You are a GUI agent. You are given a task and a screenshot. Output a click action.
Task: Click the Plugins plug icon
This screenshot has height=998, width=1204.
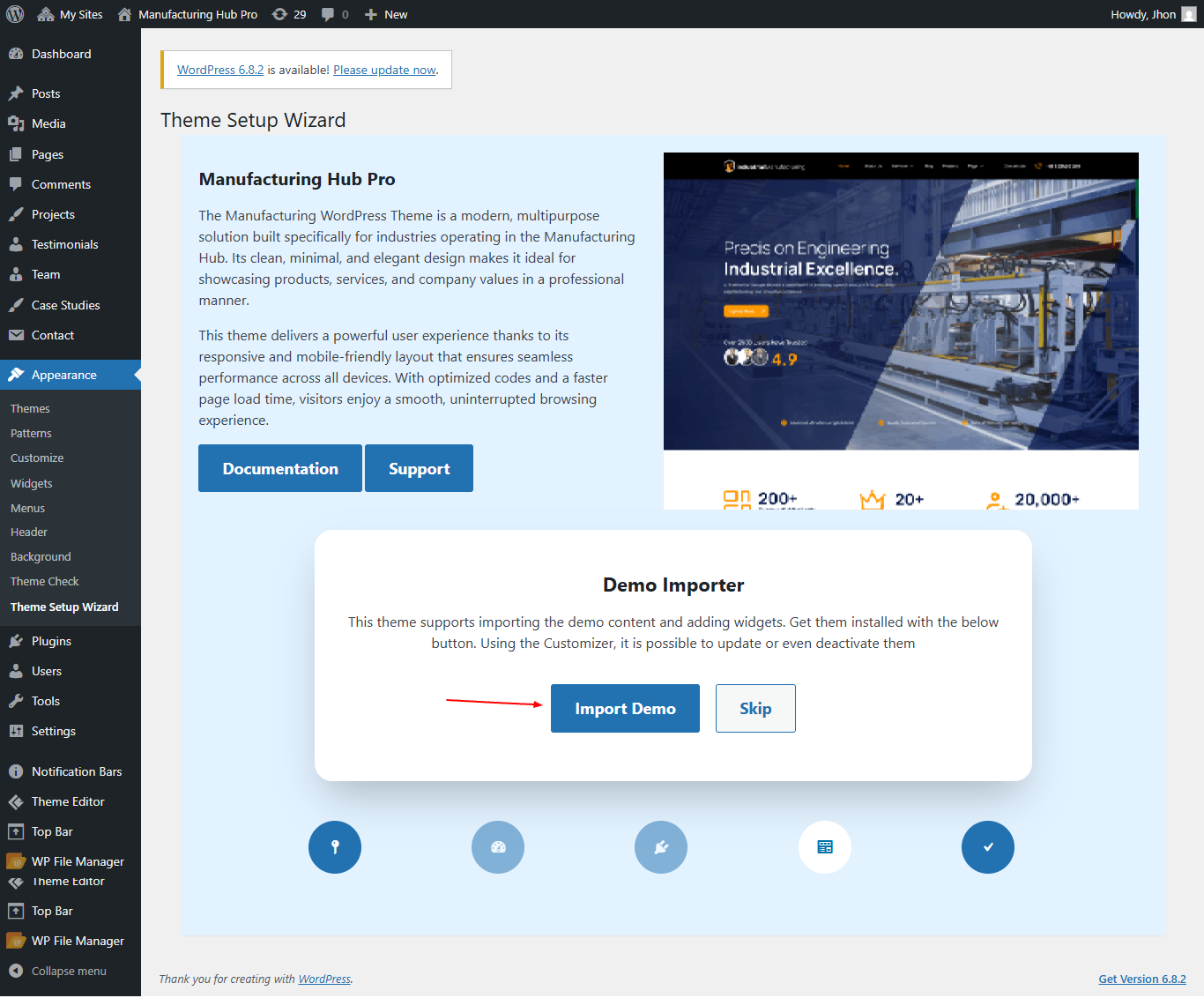pos(16,641)
